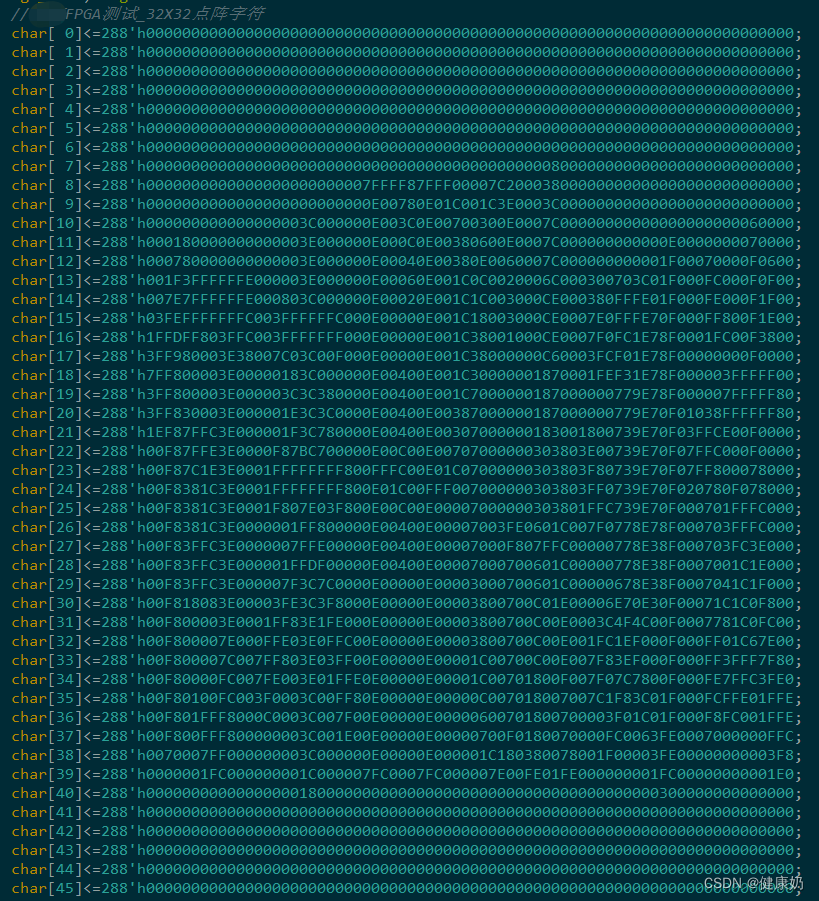819x901 pixels.
Task: Select the code line starting char[21]
Action: tap(406, 432)
